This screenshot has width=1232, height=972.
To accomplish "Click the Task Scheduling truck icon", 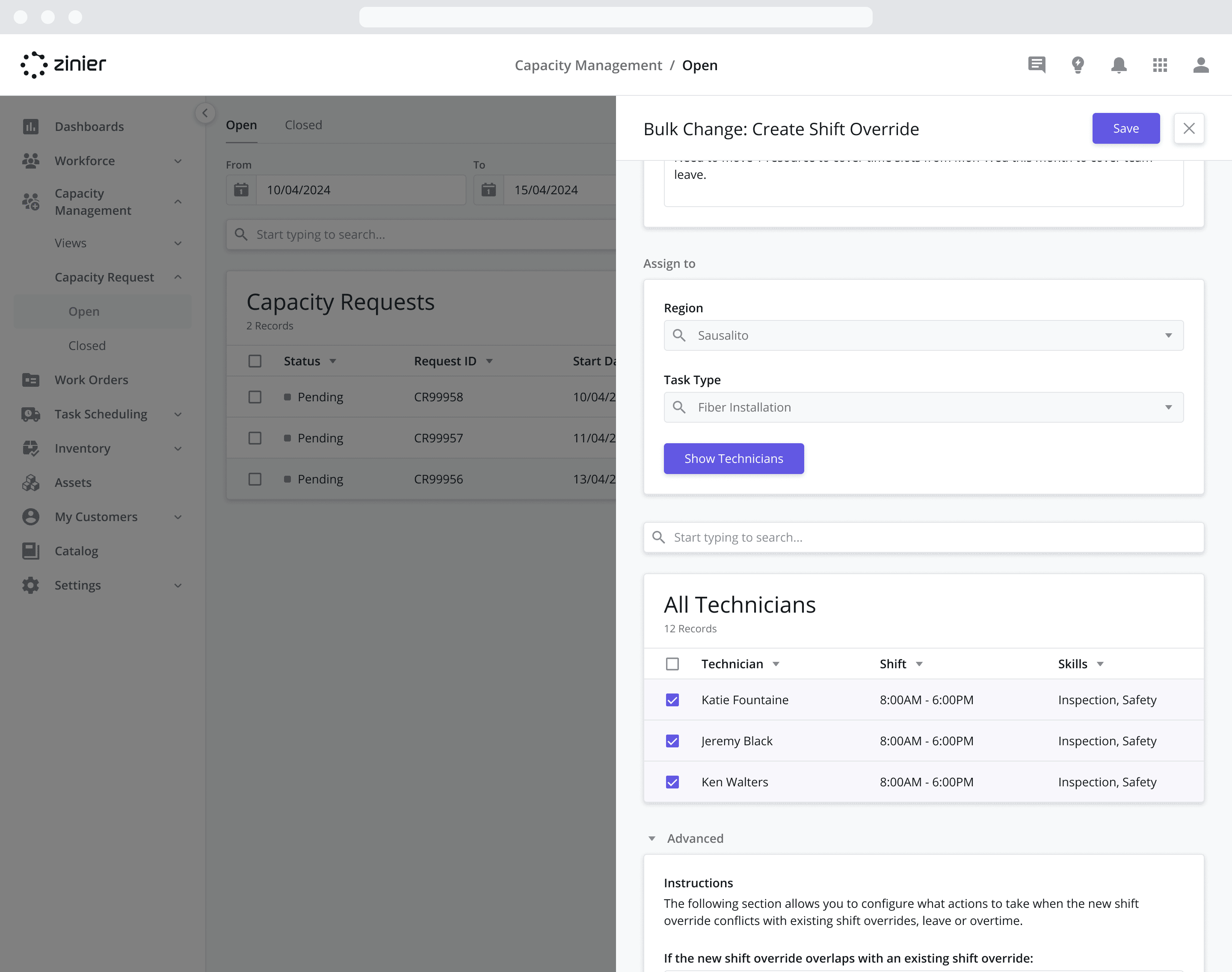I will 31,414.
